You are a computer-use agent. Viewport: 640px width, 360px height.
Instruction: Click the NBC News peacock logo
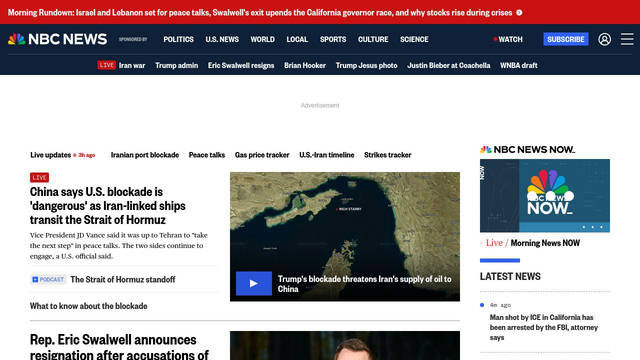[x=57, y=39]
